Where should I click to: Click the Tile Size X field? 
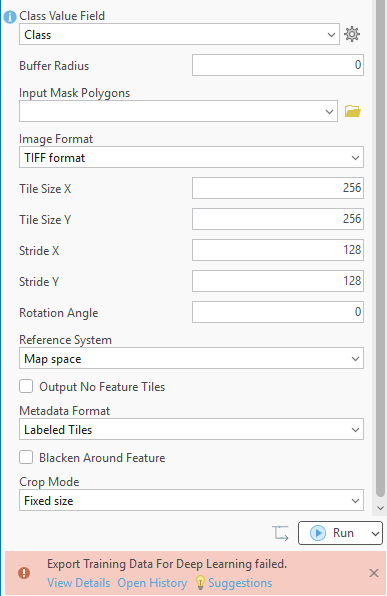(278, 188)
